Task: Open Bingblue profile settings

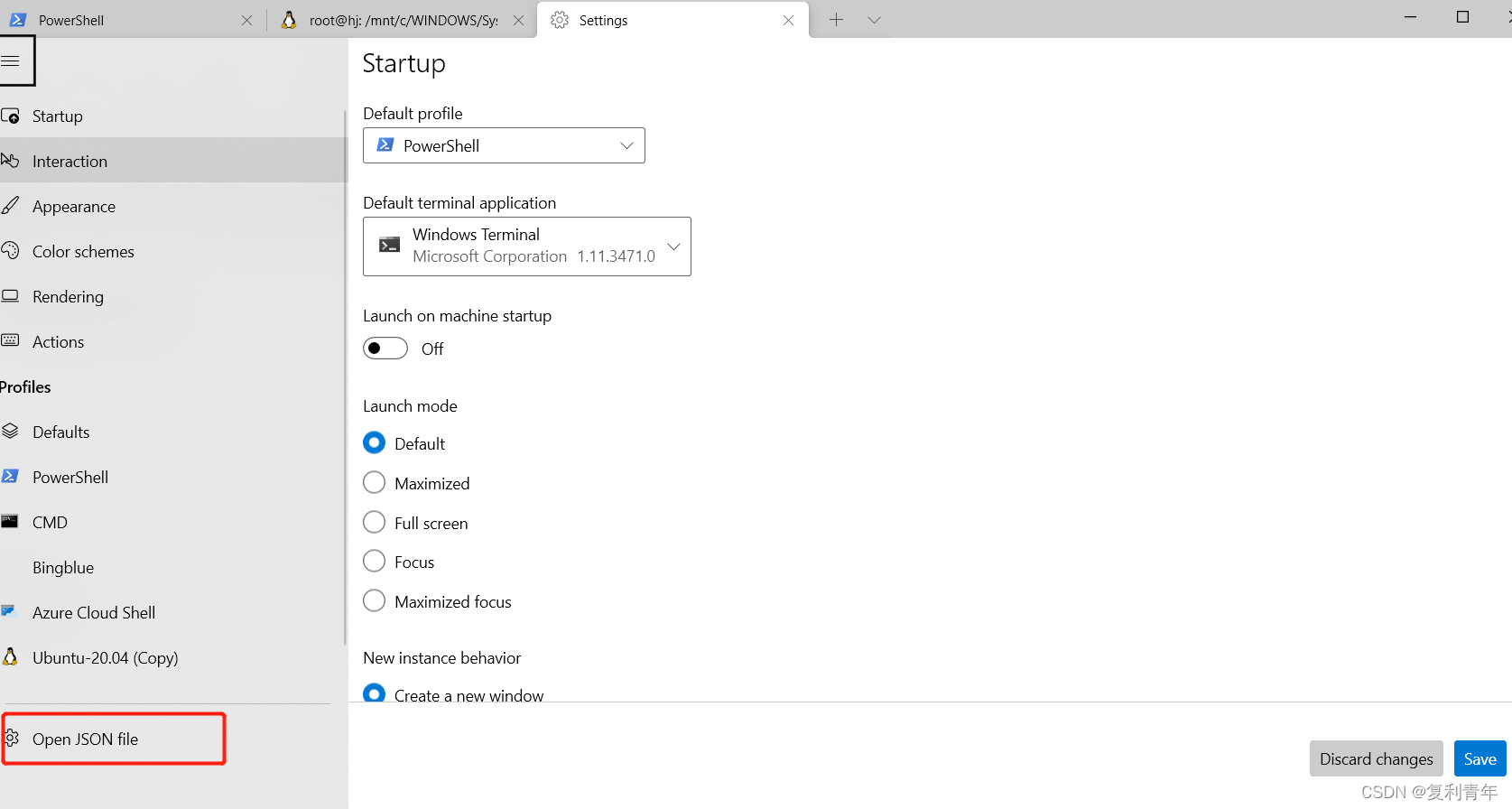Action: (x=172, y=567)
